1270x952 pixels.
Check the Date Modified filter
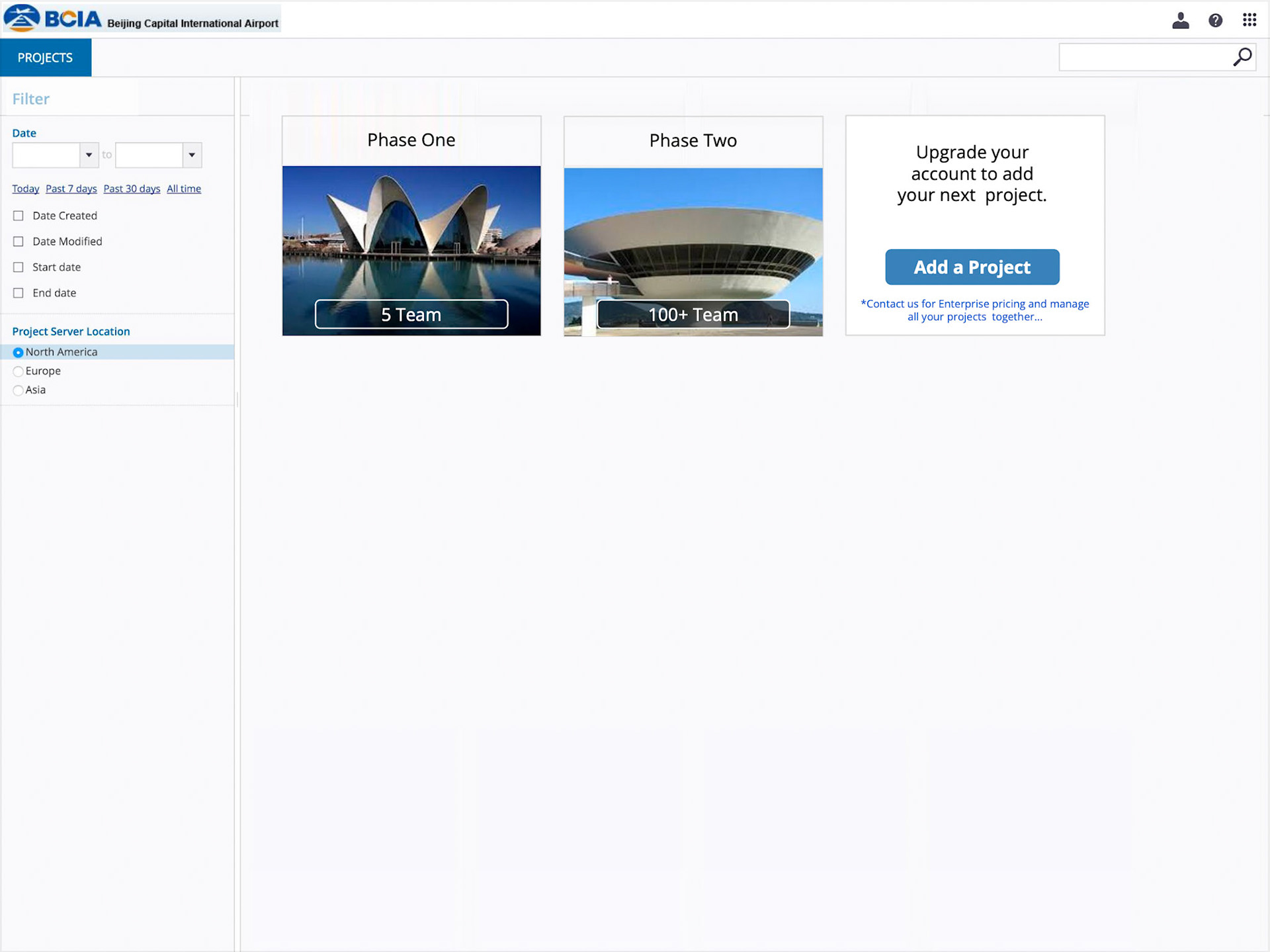click(19, 241)
